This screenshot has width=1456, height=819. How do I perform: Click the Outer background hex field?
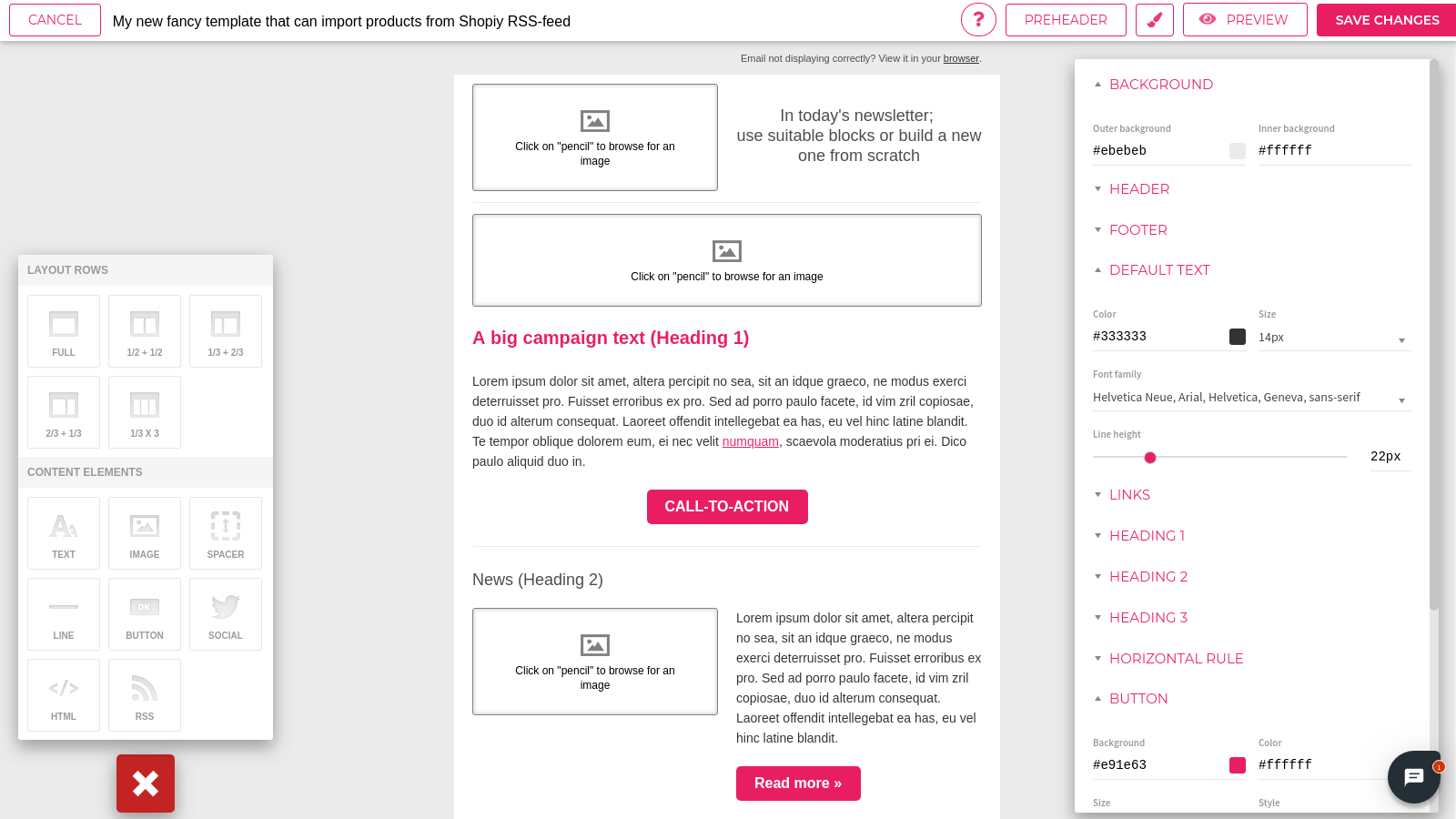(x=1158, y=151)
